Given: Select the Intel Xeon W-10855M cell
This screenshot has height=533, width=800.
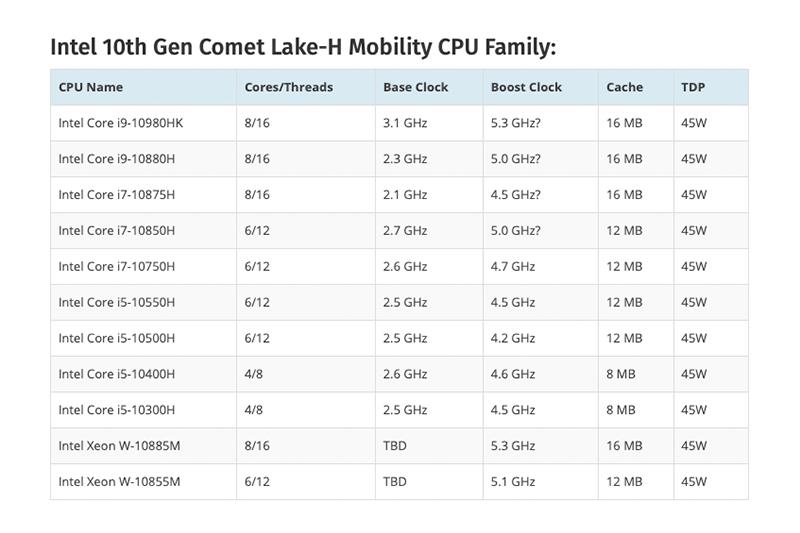Looking at the screenshot, I should (x=121, y=482).
